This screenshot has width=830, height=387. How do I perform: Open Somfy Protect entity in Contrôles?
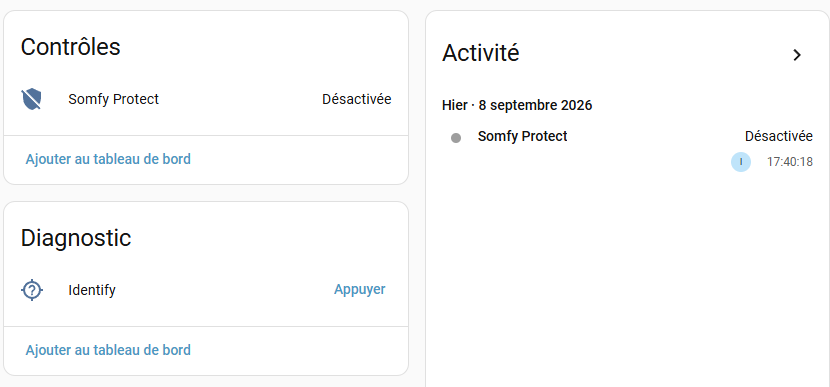113,99
